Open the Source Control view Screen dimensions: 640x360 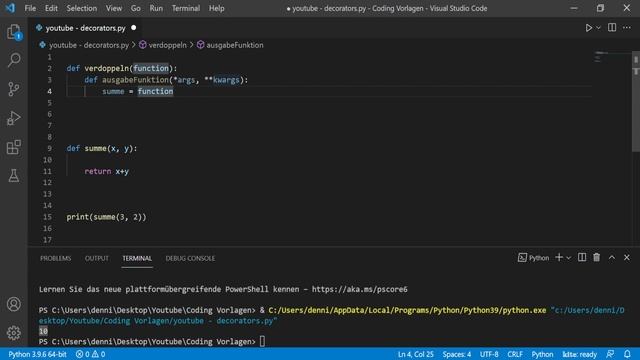pyautogui.click(x=14, y=89)
